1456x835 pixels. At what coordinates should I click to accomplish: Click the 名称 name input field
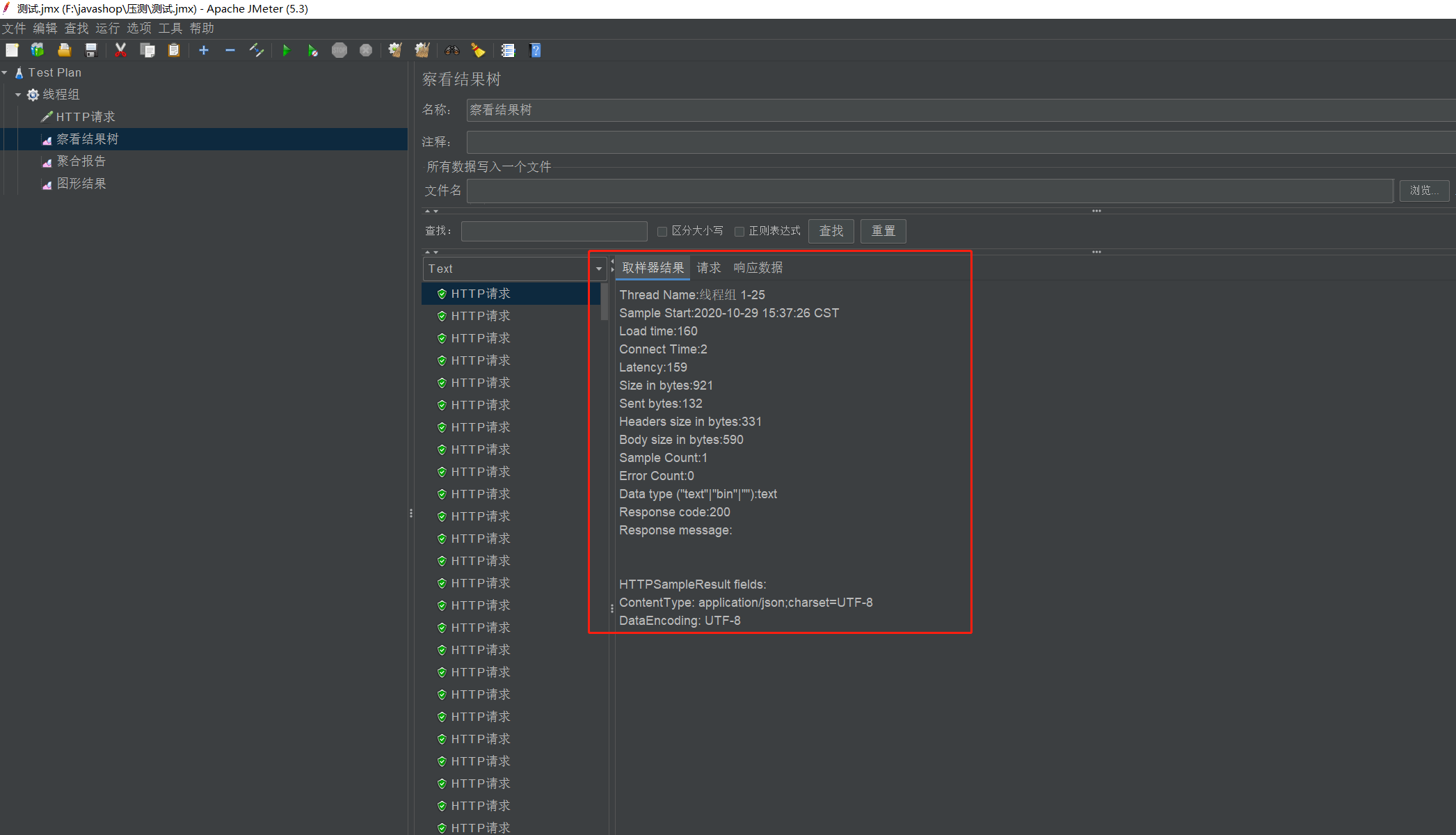click(961, 110)
